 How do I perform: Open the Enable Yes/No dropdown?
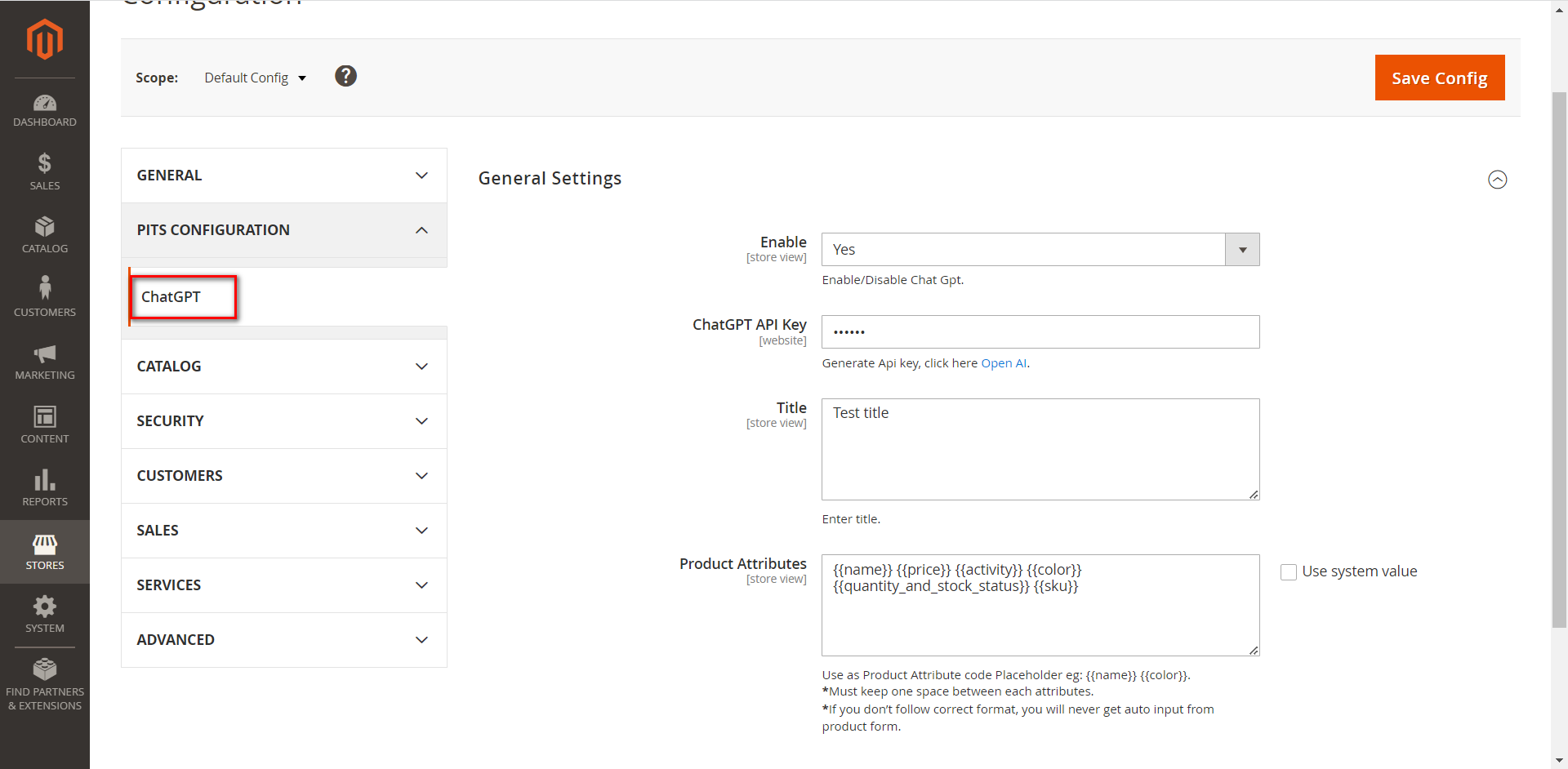point(1241,249)
